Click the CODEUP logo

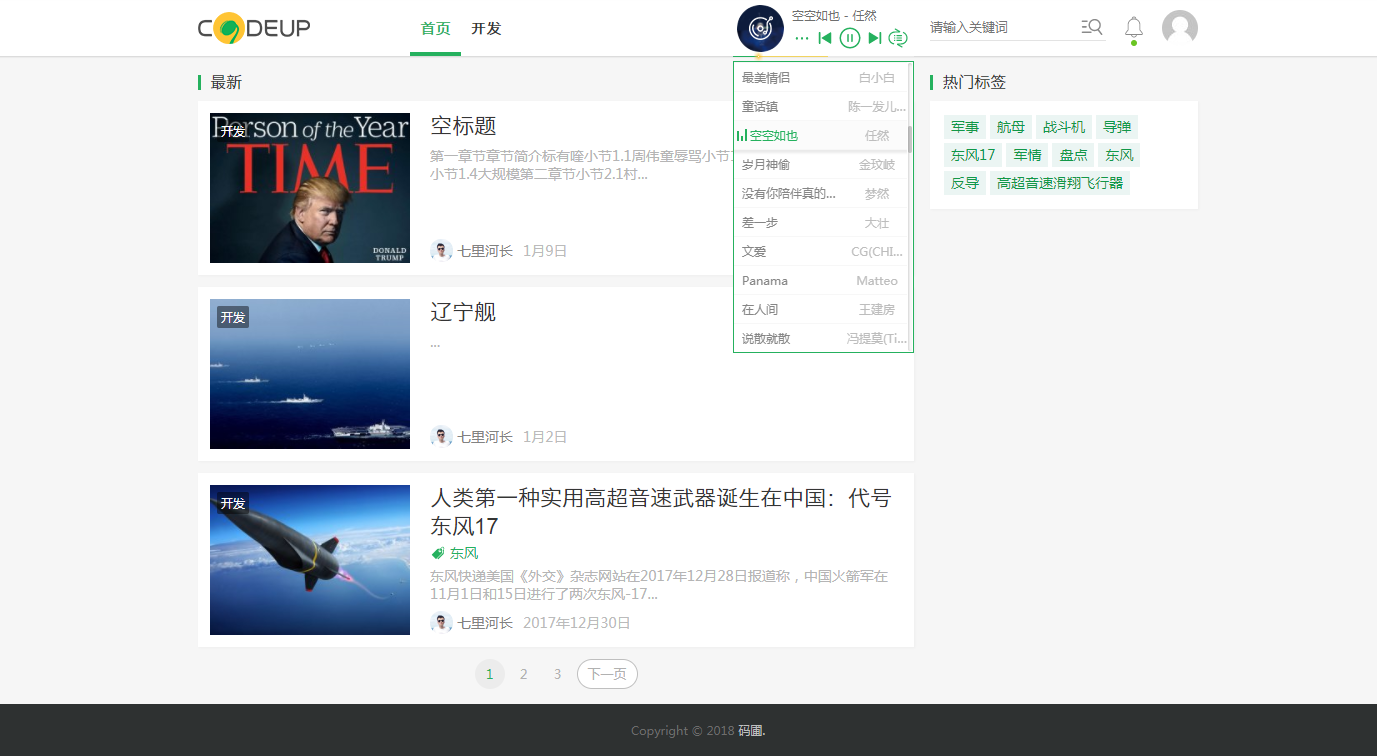[x=254, y=28]
